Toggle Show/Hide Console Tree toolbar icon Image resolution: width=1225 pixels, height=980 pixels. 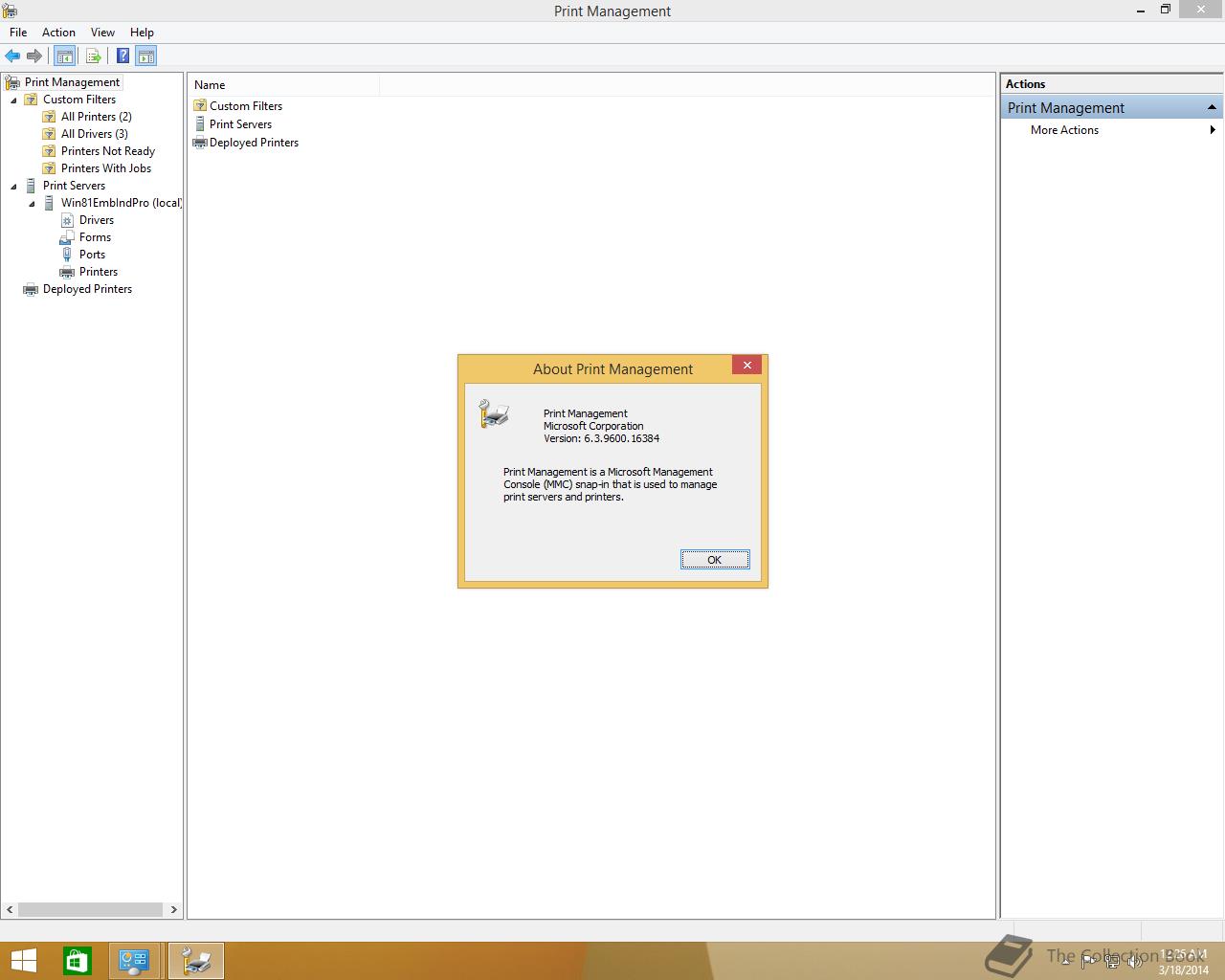tap(65, 56)
